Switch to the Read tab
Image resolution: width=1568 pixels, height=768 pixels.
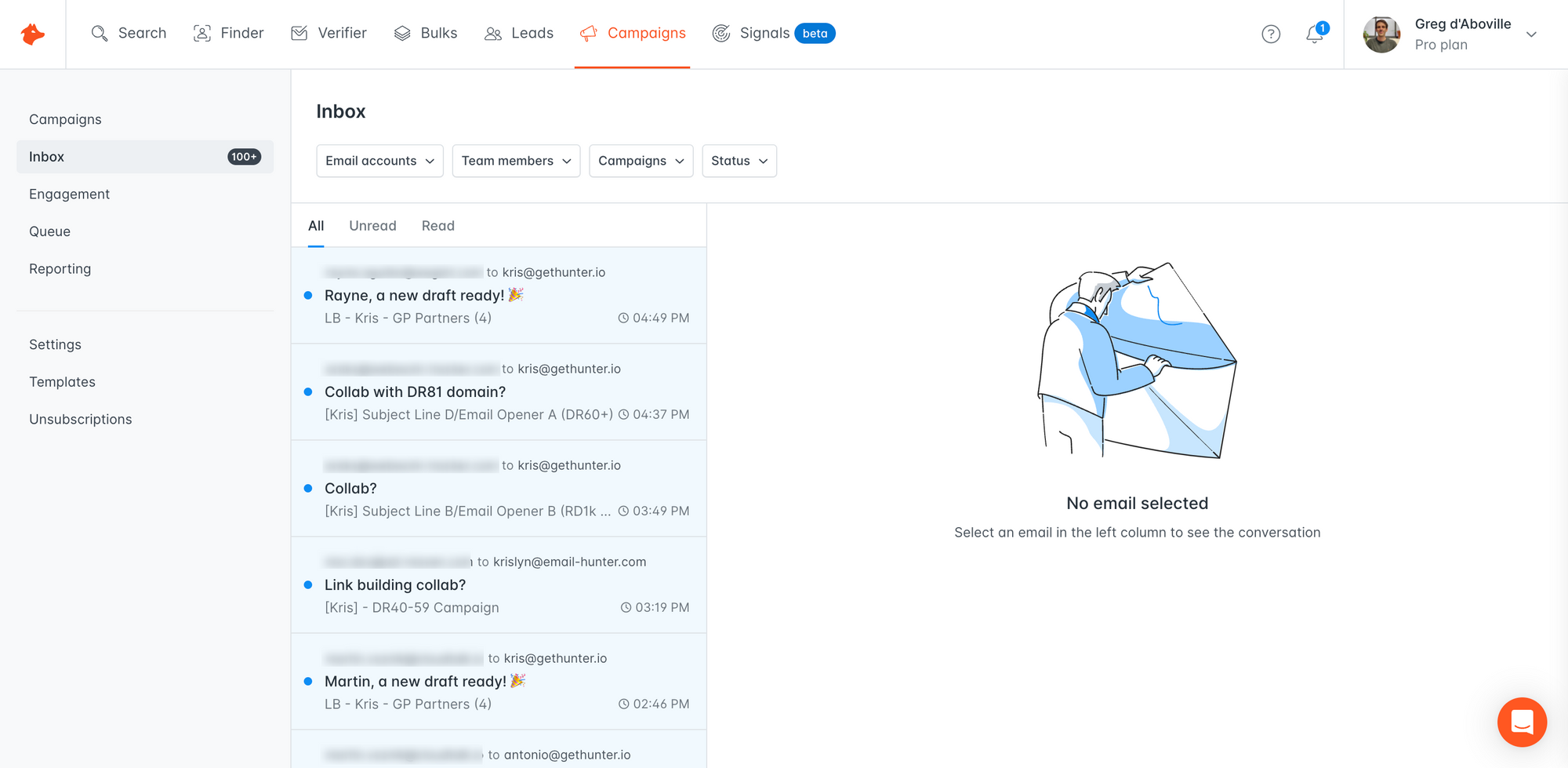point(438,226)
